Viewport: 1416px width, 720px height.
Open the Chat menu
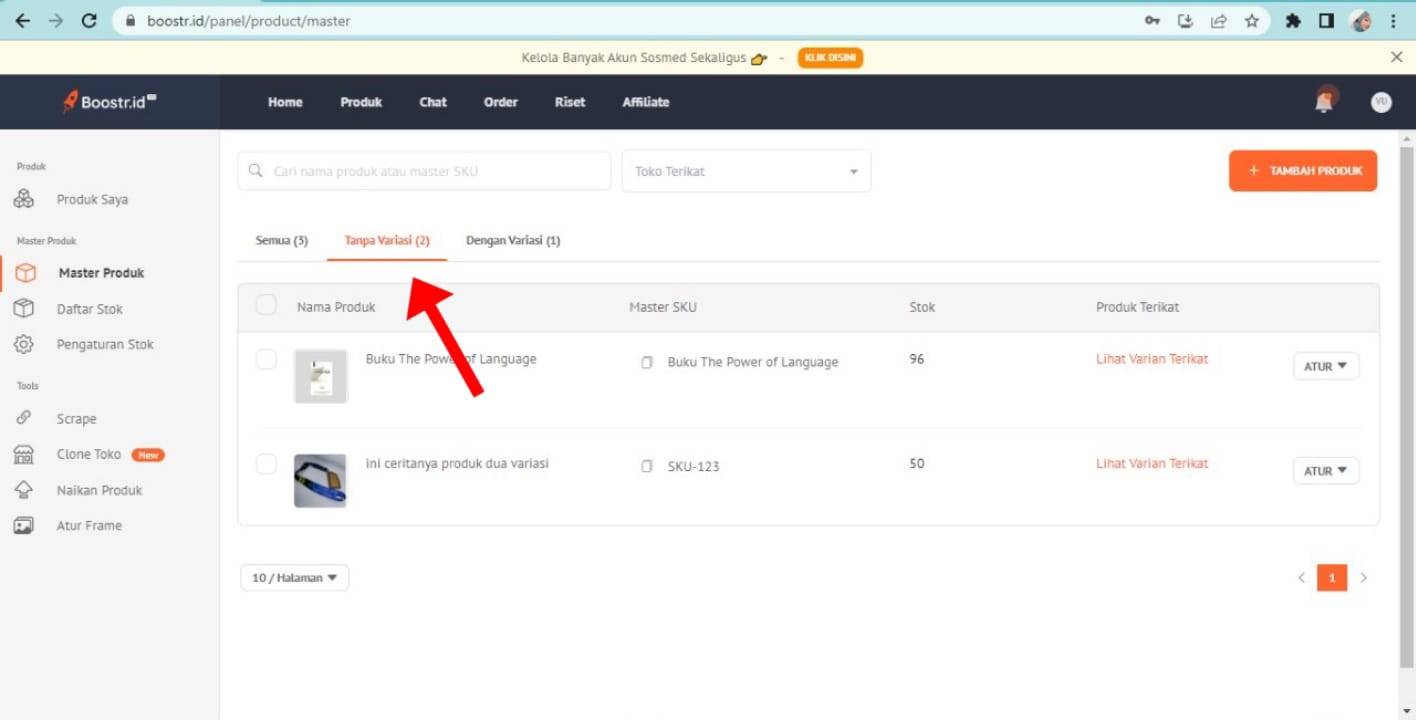click(433, 102)
